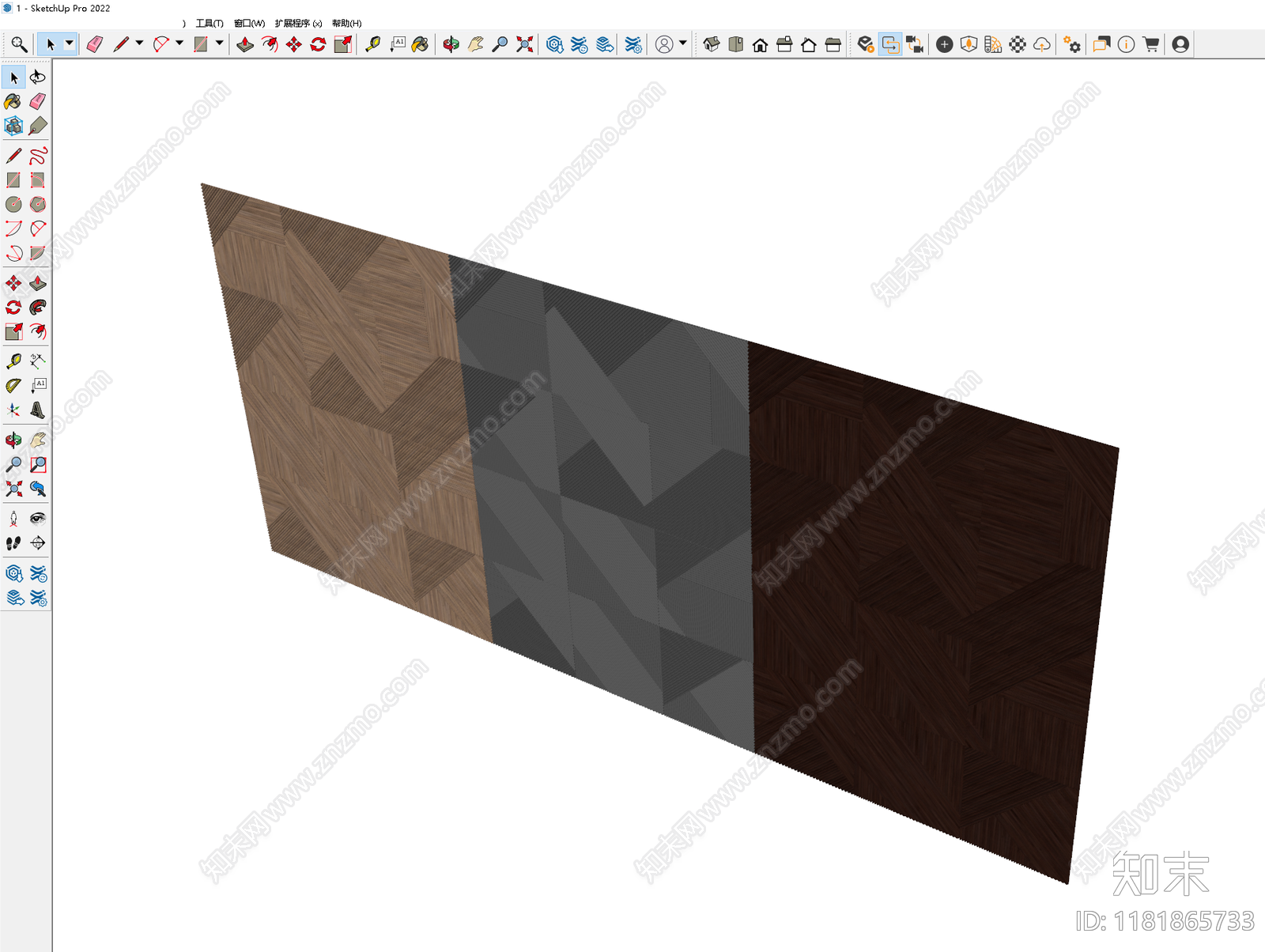Select the Rectangle shape tool in top toolbar

[201, 44]
